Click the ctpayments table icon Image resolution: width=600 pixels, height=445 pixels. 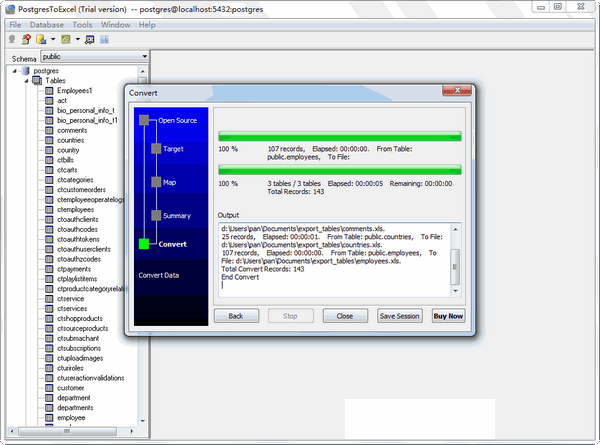49,269
